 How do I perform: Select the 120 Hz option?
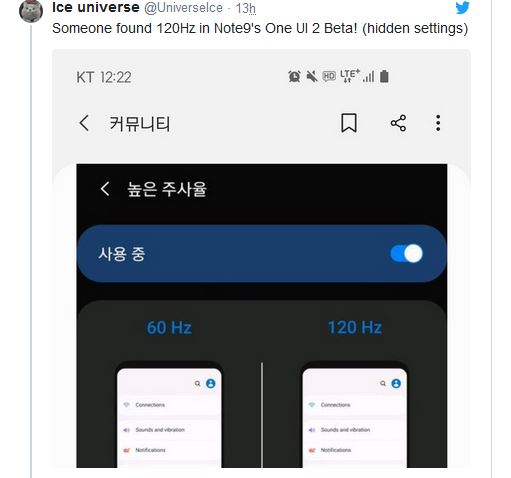pos(355,327)
